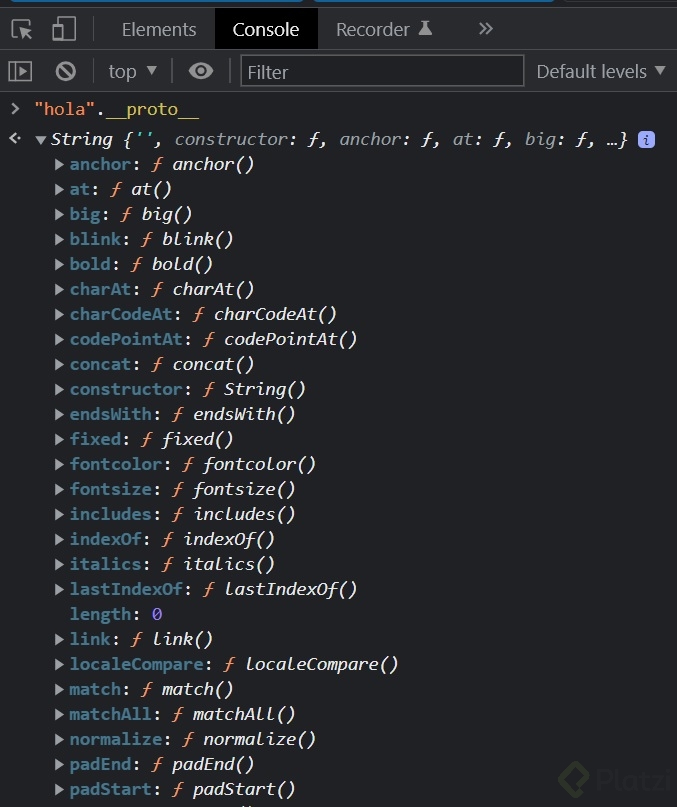Open the Recorder tab
Image resolution: width=677 pixels, height=807 pixels.
click(x=372, y=30)
